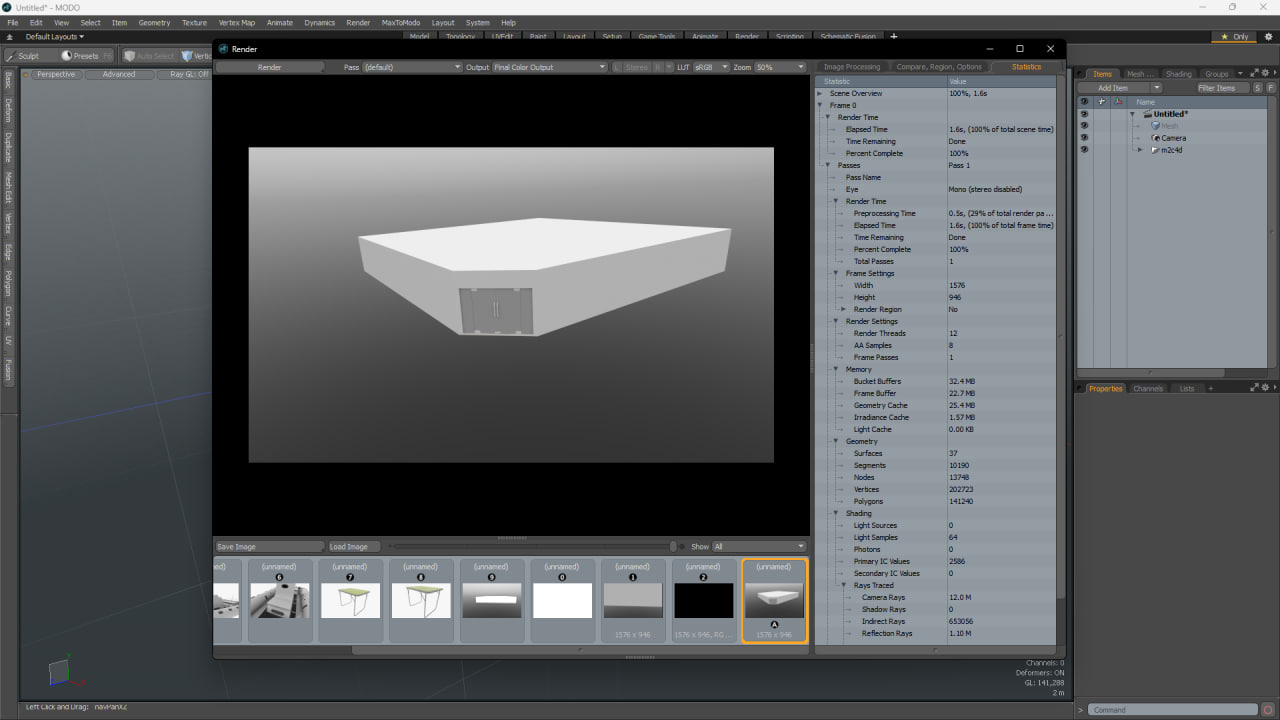Image resolution: width=1280 pixels, height=720 pixels.
Task: Select the table render thumbnail numbered 7
Action: [x=350, y=600]
